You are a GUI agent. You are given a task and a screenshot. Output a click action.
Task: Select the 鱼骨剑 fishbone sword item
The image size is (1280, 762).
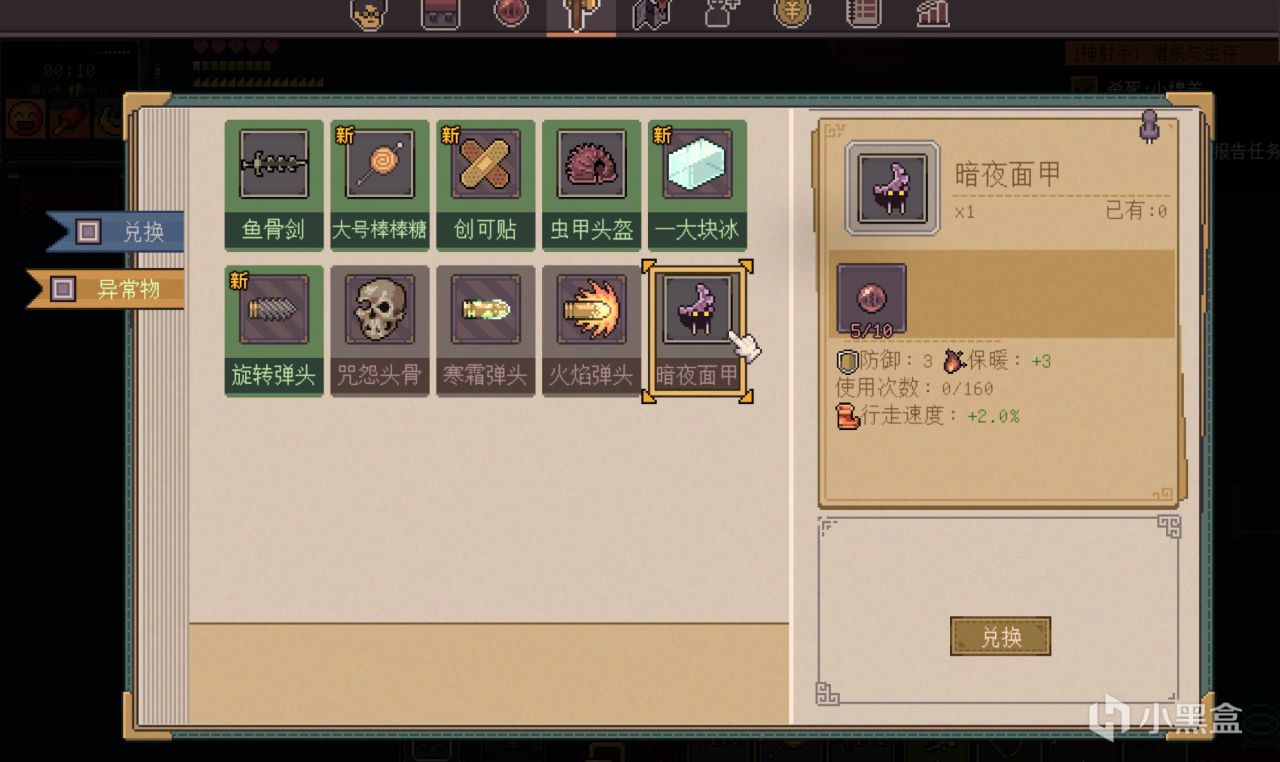point(274,186)
